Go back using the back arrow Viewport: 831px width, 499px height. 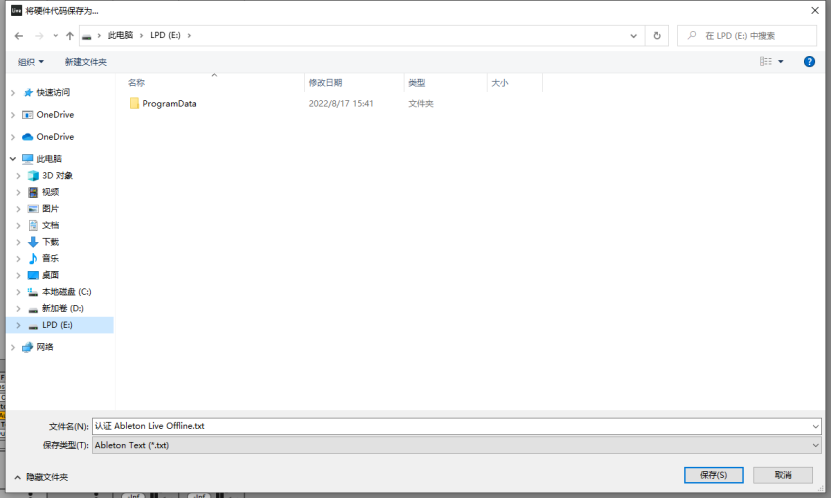19,35
